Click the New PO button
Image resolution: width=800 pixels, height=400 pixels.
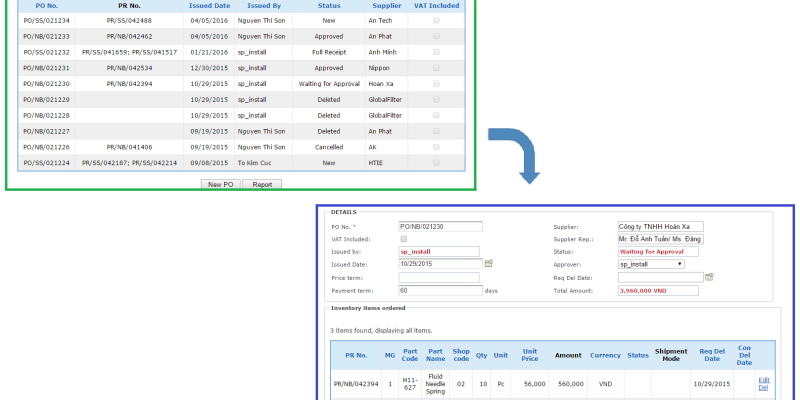click(x=220, y=185)
